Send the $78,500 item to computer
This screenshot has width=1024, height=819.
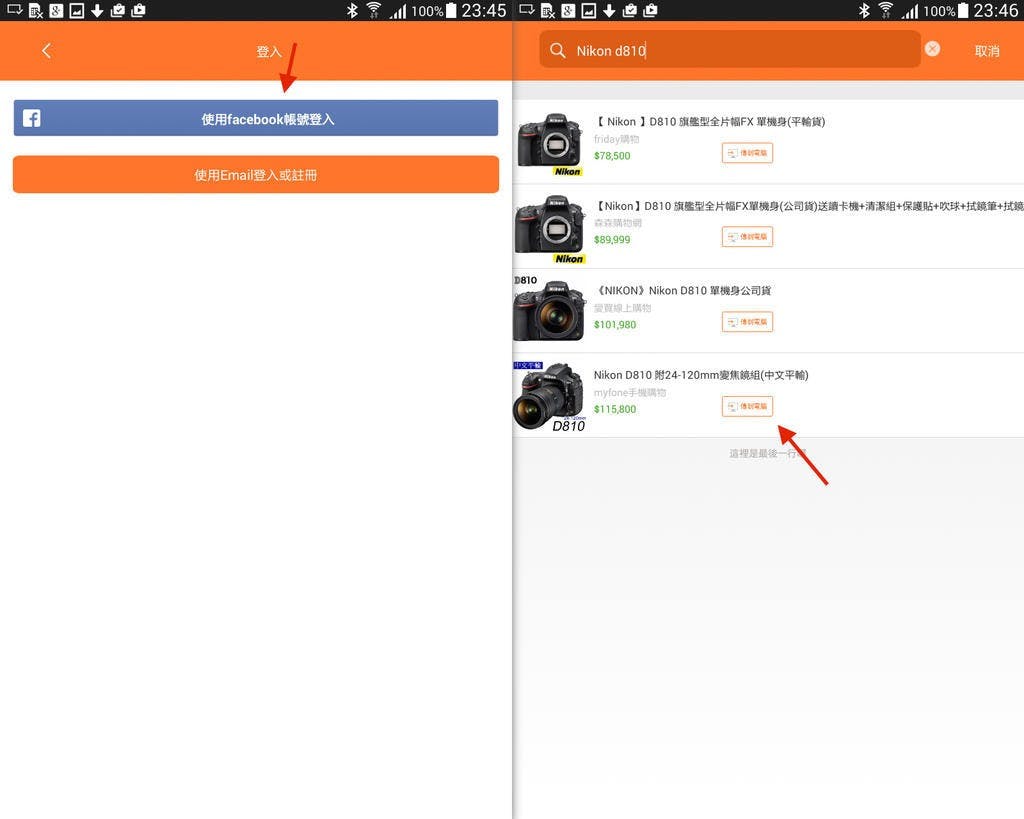pos(747,153)
